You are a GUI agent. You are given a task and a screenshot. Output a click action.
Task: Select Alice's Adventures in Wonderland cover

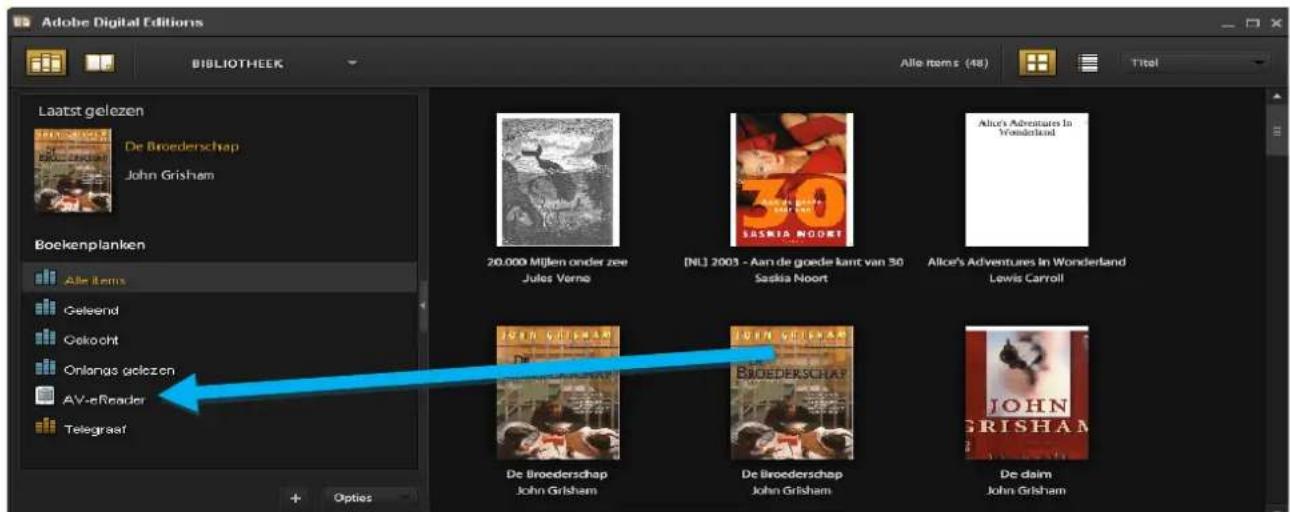[1027, 180]
